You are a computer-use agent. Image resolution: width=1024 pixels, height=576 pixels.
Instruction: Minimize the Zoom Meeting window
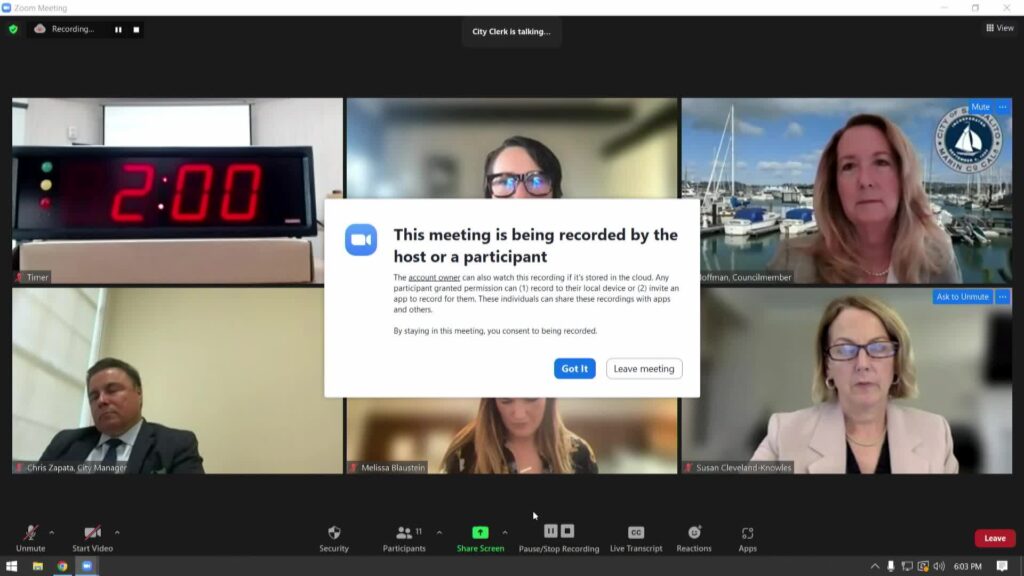pyautogui.click(x=944, y=8)
